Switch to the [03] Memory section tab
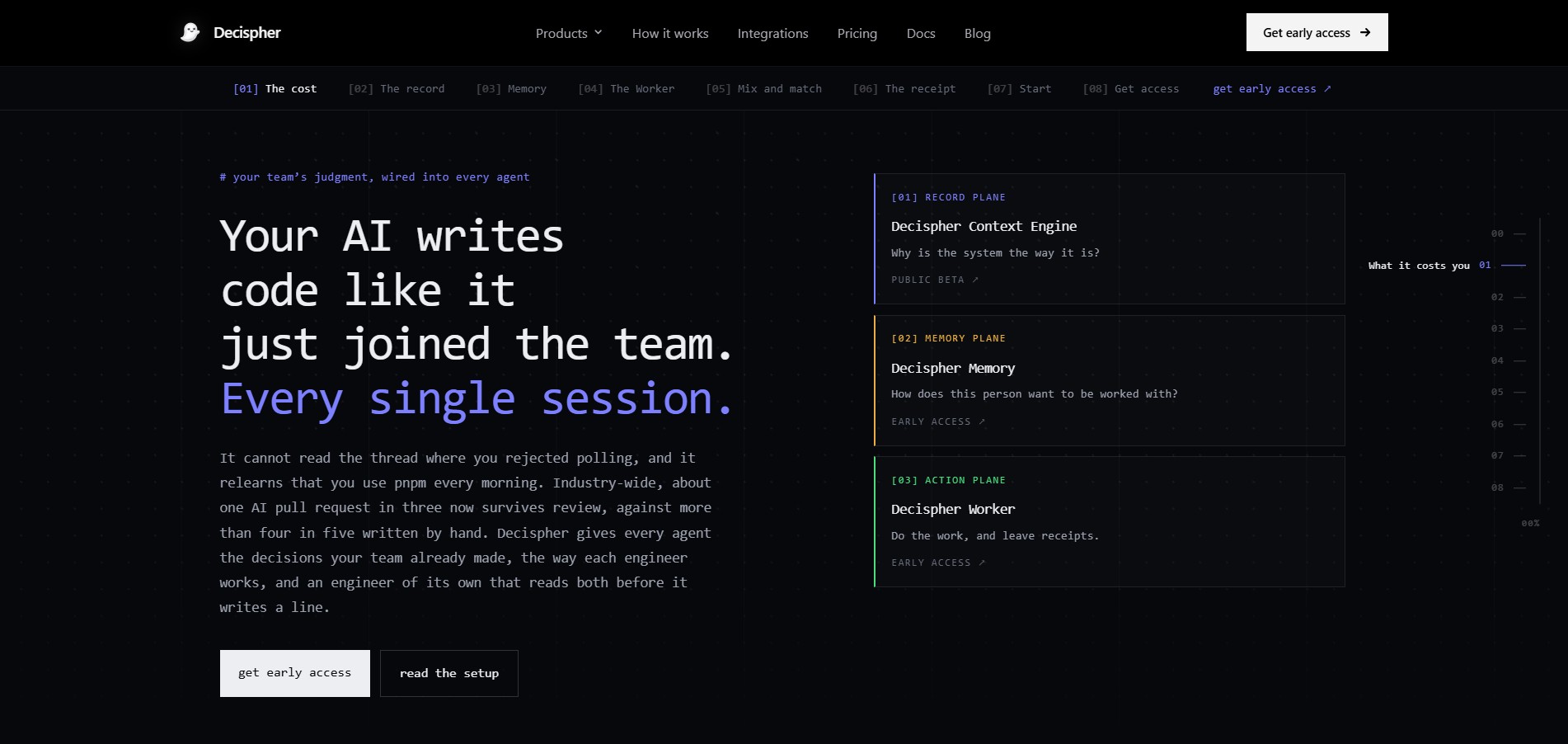The height and width of the screenshot is (744, 1568). click(511, 88)
